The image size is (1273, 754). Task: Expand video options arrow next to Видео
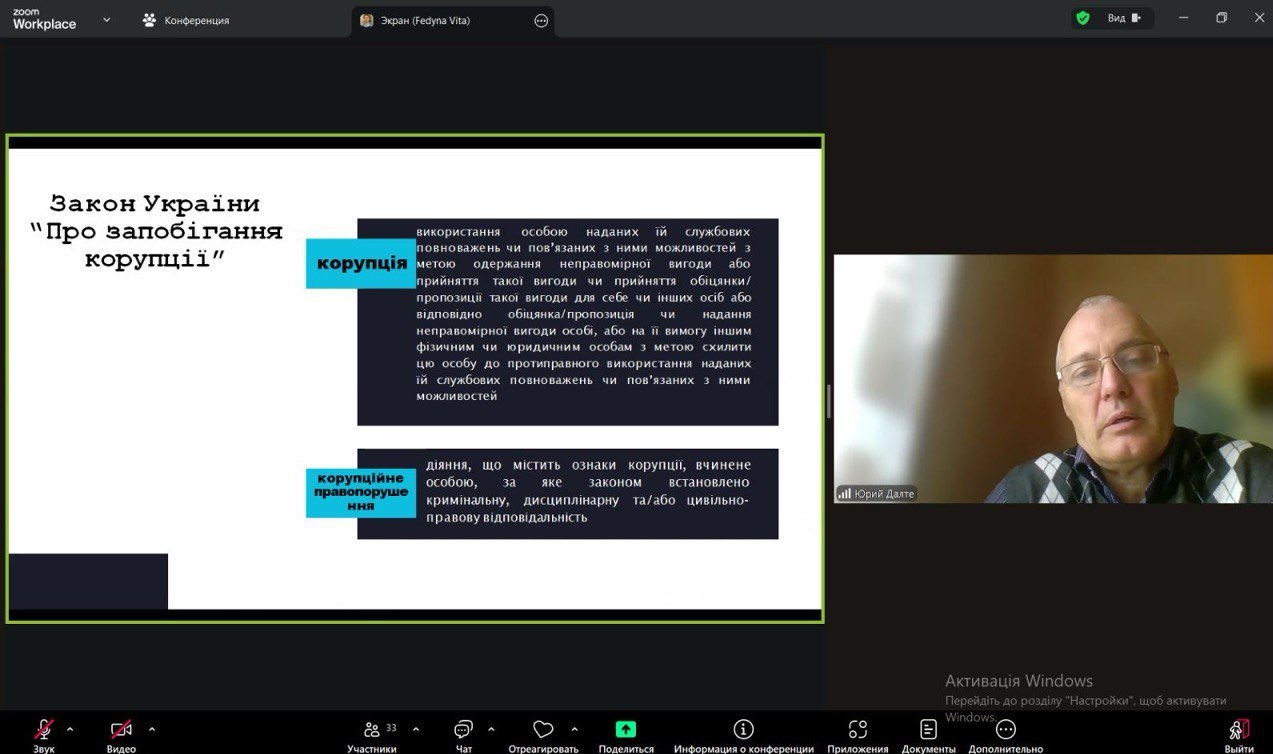[x=152, y=729]
